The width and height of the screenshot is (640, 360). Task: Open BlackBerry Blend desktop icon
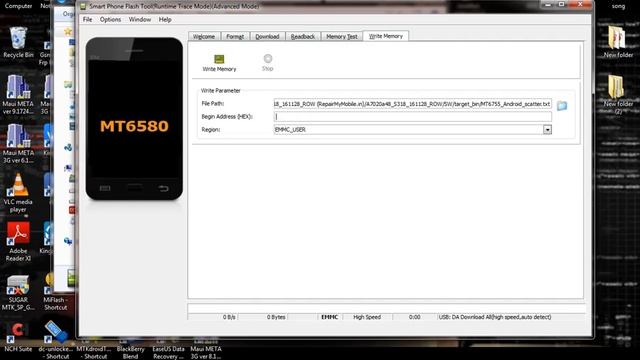point(131,349)
